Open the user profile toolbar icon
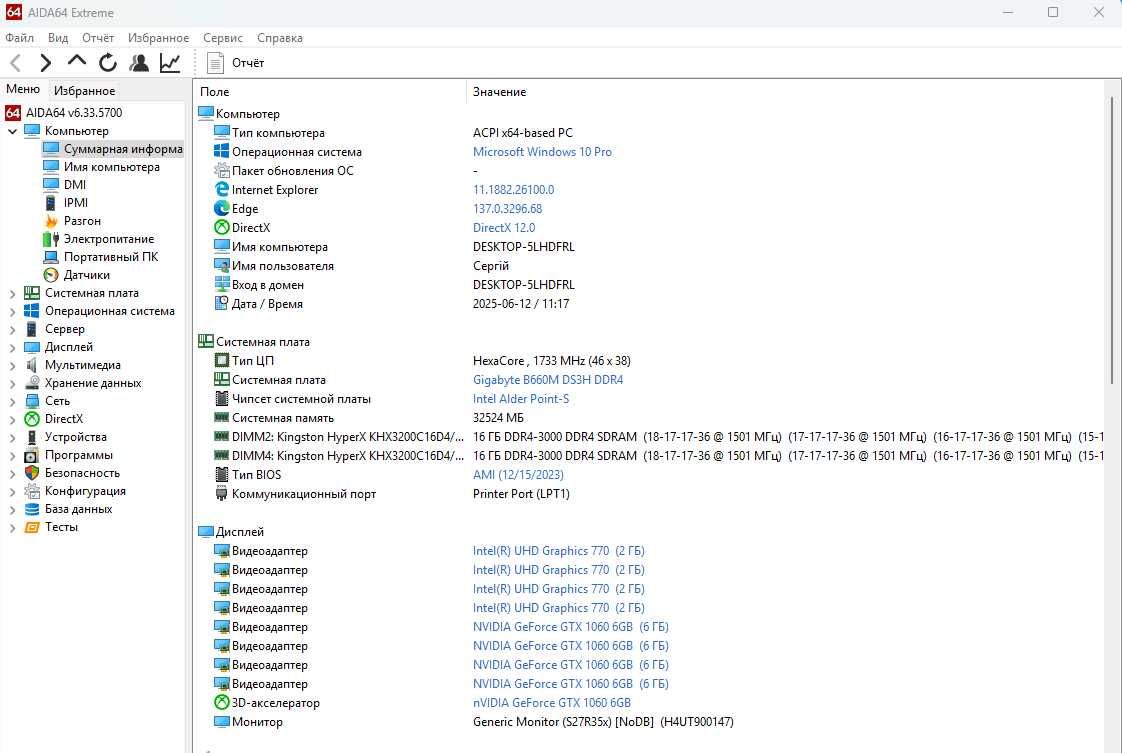Image resolution: width=1122 pixels, height=753 pixels. [139, 63]
